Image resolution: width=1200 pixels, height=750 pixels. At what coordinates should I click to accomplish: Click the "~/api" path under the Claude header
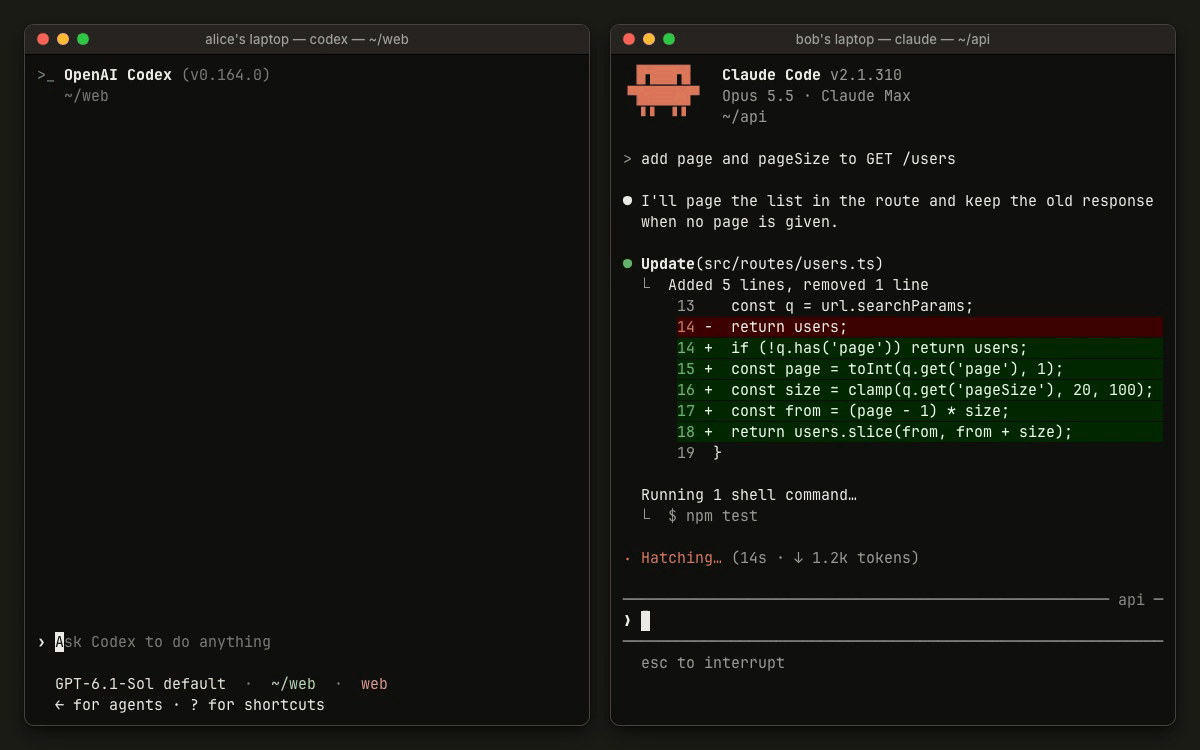coord(744,117)
